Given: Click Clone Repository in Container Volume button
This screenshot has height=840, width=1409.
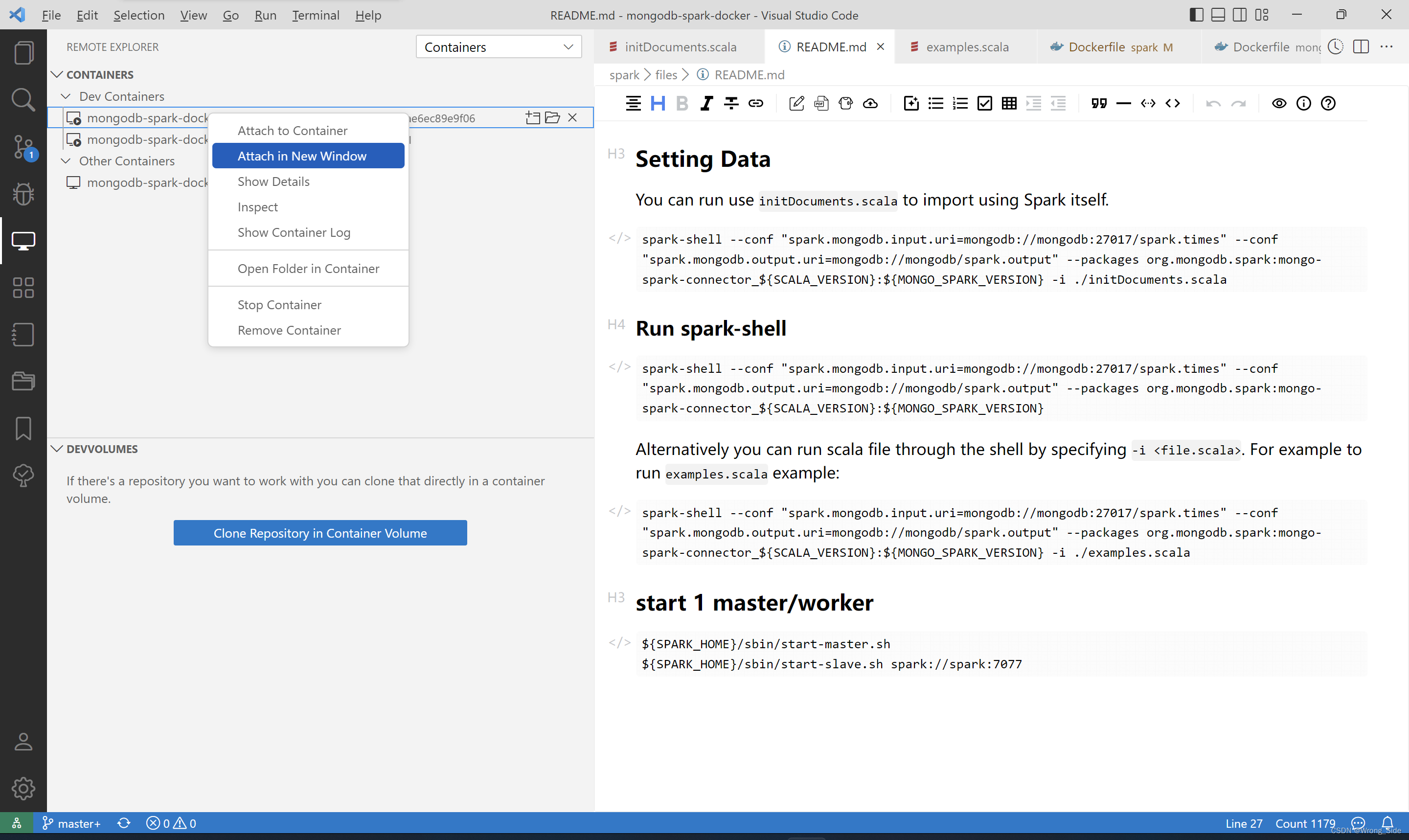Looking at the screenshot, I should tap(319, 533).
